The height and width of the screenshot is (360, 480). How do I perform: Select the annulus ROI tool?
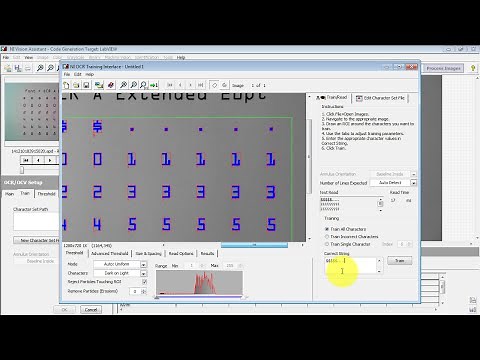(x=224, y=85)
